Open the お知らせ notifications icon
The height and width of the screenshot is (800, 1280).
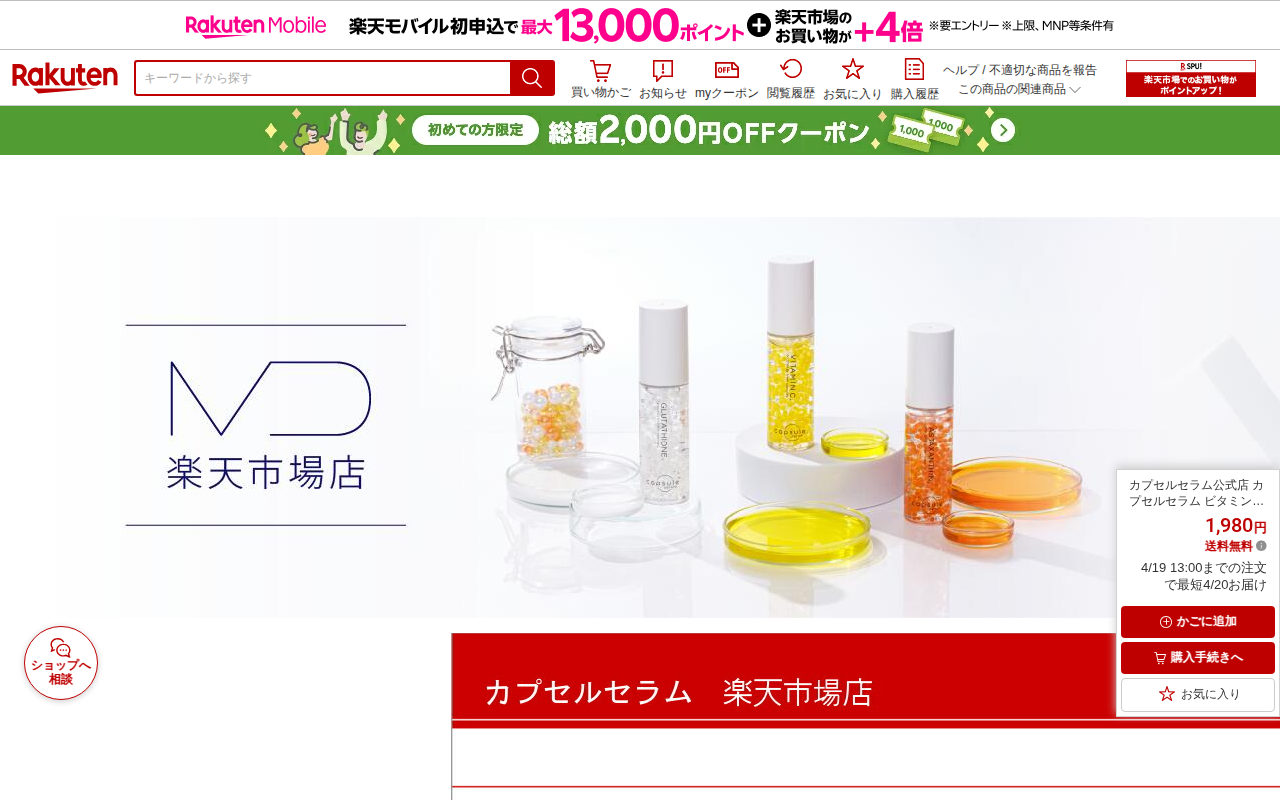click(663, 79)
